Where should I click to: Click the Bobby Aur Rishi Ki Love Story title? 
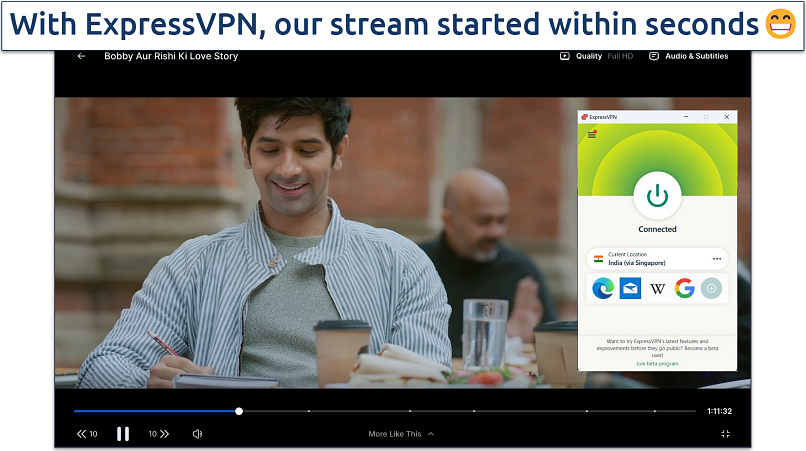[171, 56]
